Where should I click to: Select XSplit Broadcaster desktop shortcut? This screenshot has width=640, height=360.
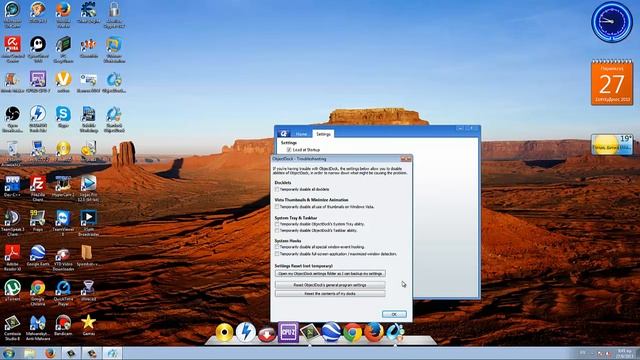pyautogui.click(x=89, y=223)
